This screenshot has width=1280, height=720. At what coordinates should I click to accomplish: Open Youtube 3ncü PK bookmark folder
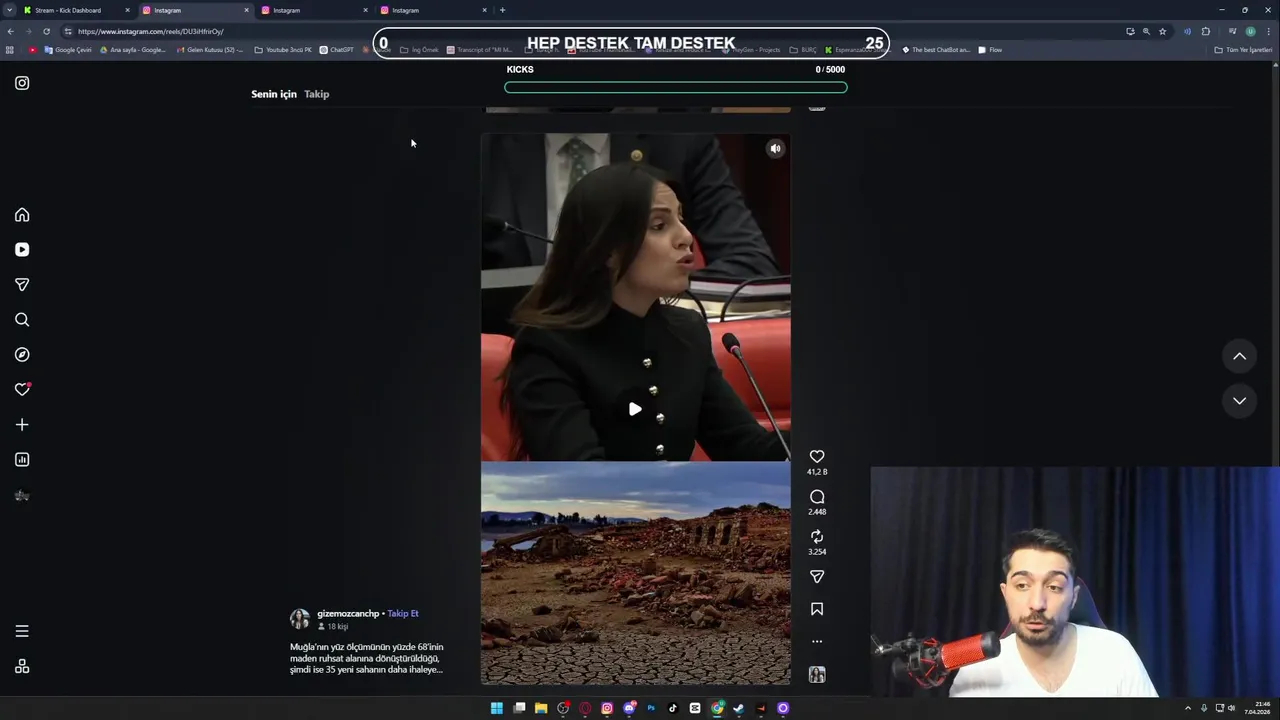pyautogui.click(x=283, y=50)
